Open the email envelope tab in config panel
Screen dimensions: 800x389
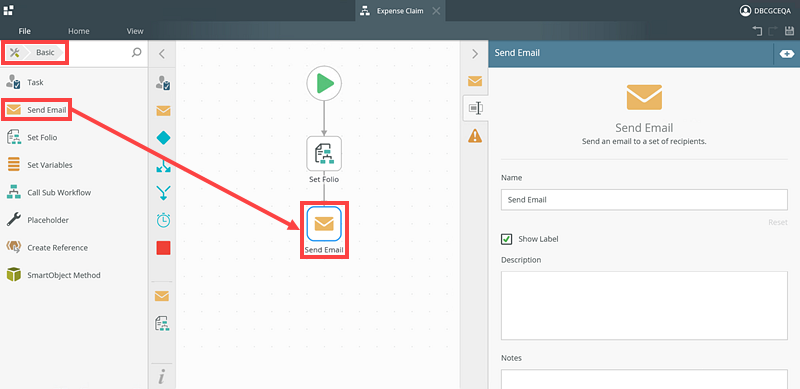coord(475,81)
